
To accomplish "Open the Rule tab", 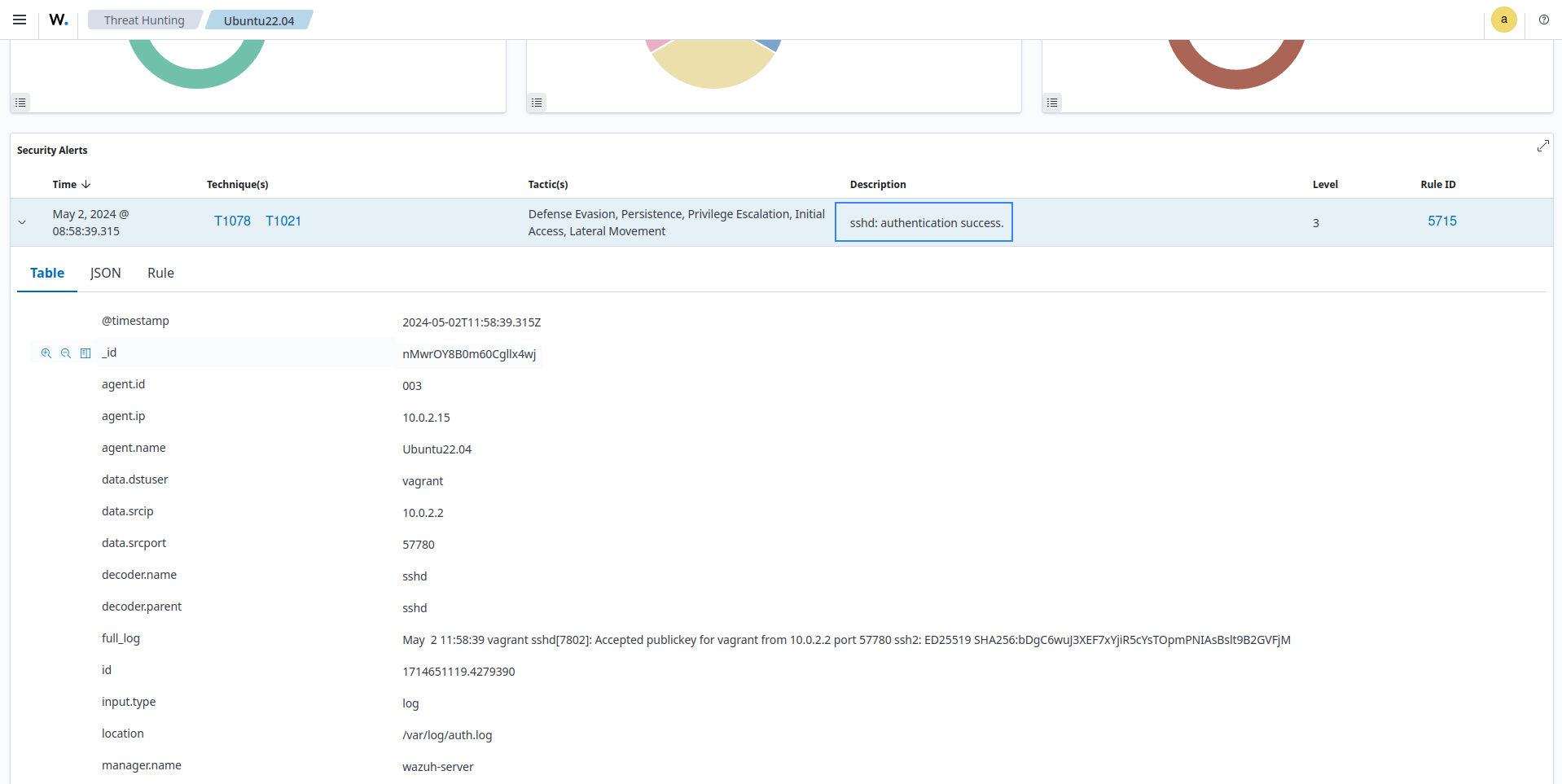I will [160, 274].
